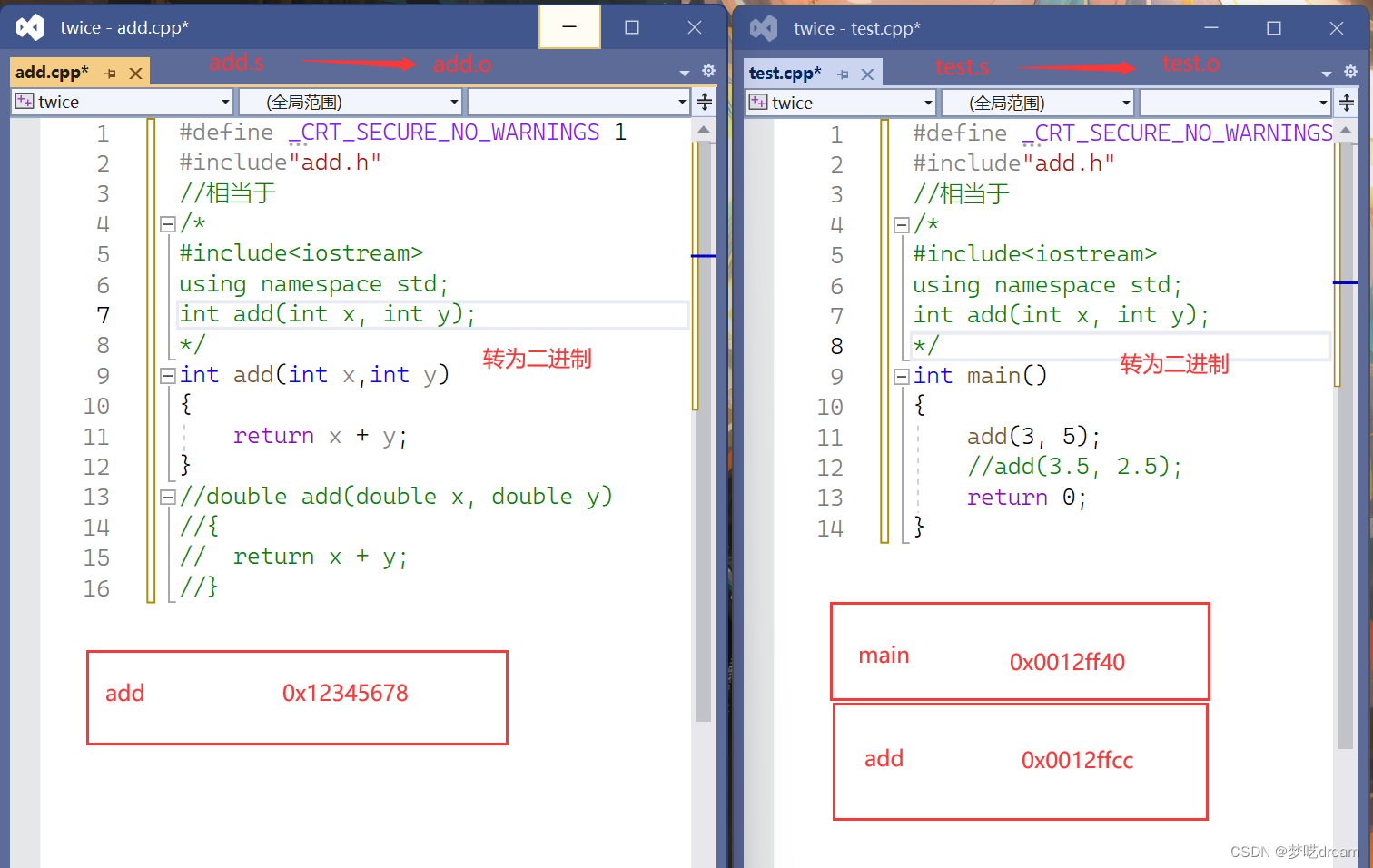
Task: Pin the test.cpp tab
Action: 844,74
